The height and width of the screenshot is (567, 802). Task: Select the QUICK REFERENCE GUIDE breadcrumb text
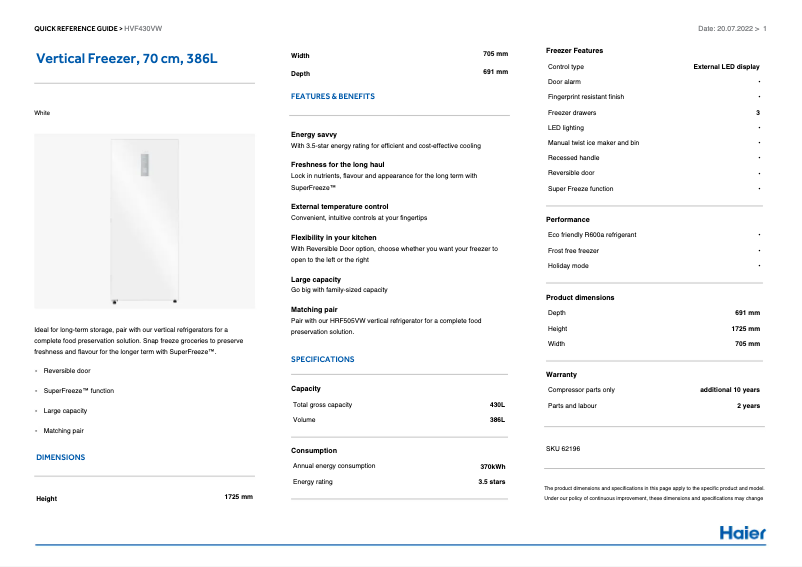pyautogui.click(x=76, y=29)
